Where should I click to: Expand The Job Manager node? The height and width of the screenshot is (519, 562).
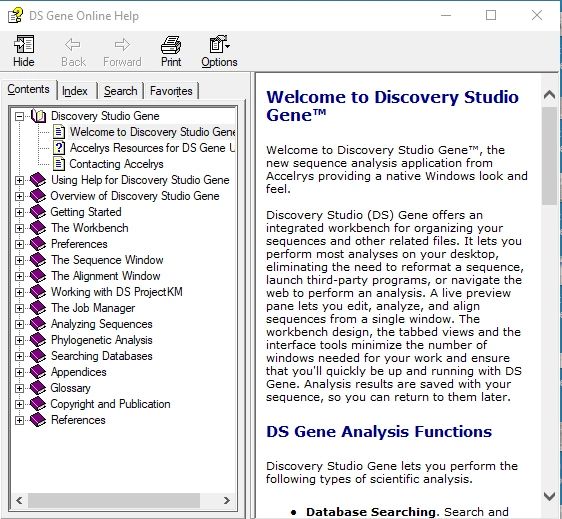tap(19, 308)
